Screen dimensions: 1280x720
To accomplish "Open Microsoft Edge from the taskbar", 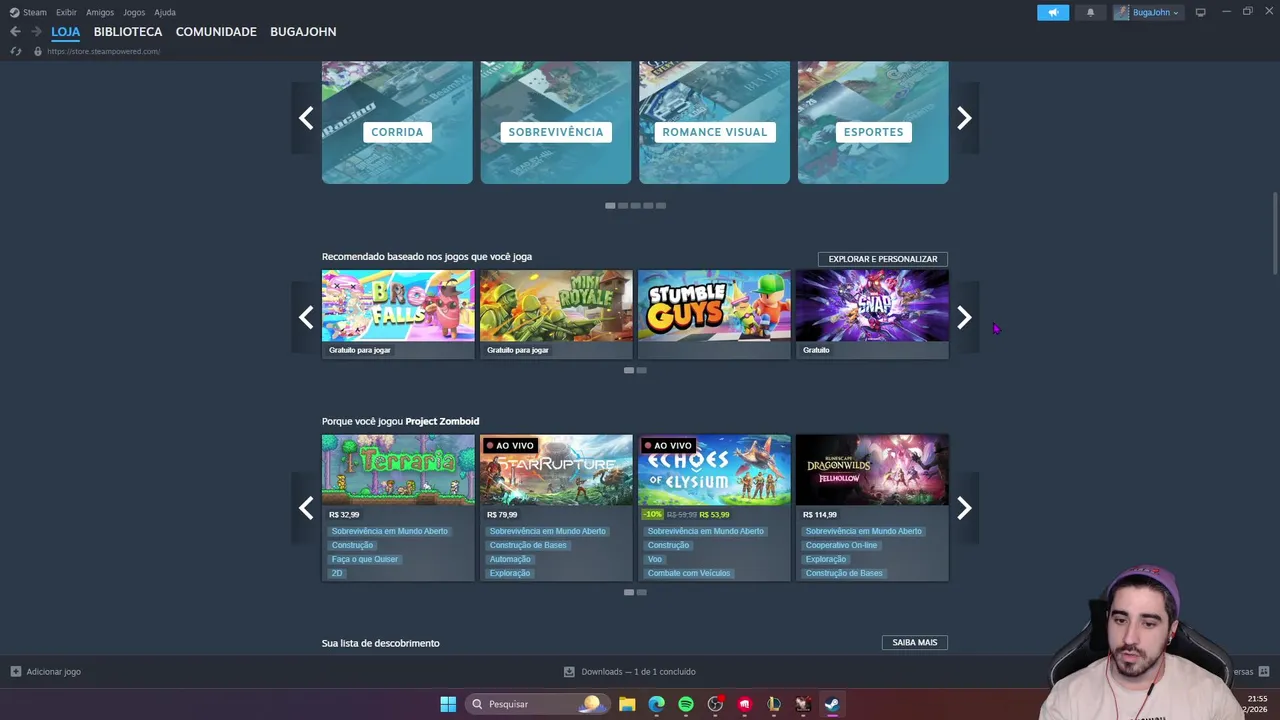I will tap(656, 704).
